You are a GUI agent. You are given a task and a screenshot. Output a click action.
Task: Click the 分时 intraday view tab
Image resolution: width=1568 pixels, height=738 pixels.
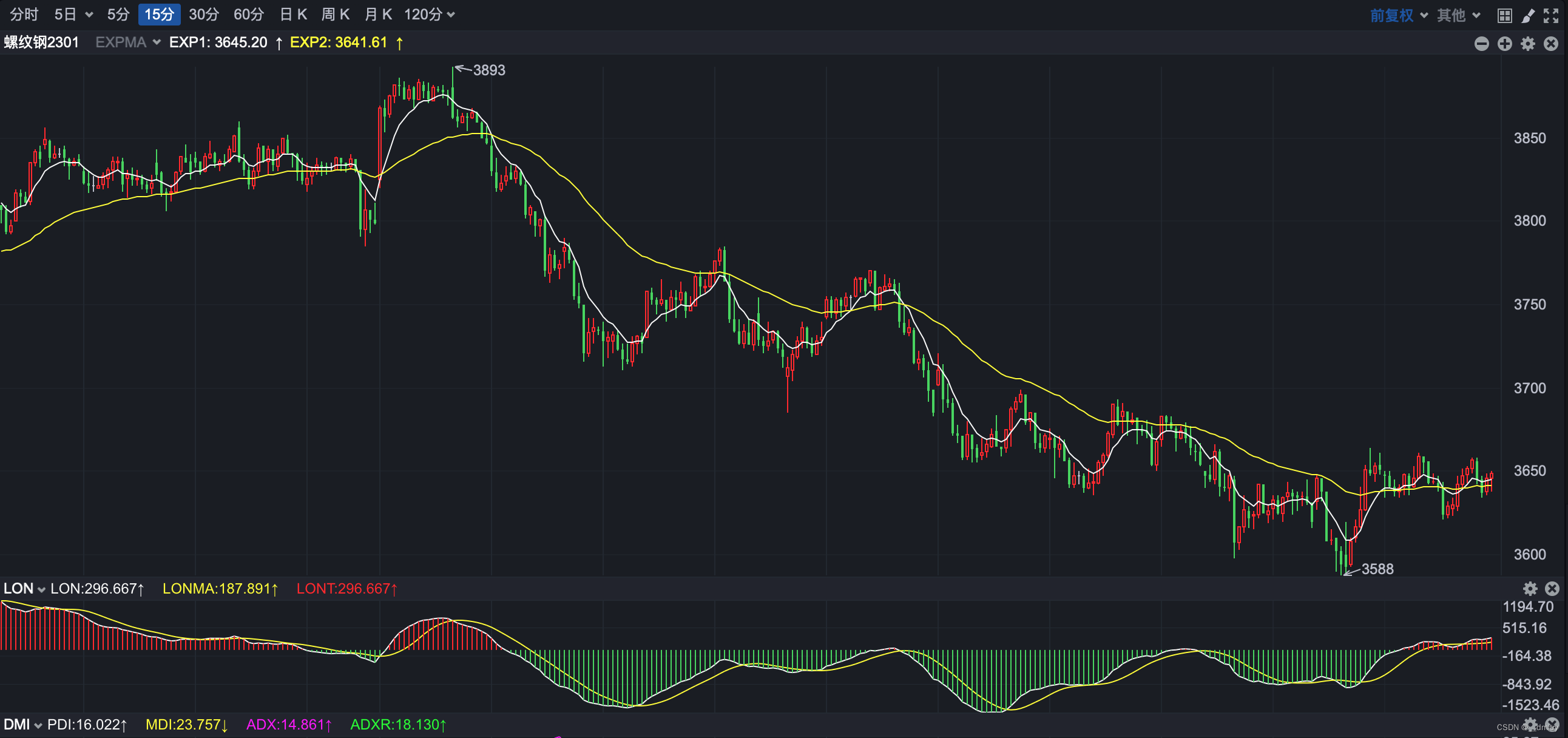point(24,15)
